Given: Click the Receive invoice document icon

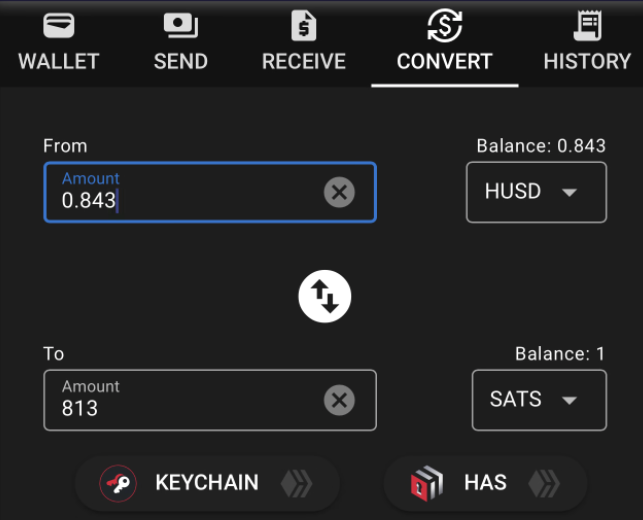Looking at the screenshot, I should [304, 26].
